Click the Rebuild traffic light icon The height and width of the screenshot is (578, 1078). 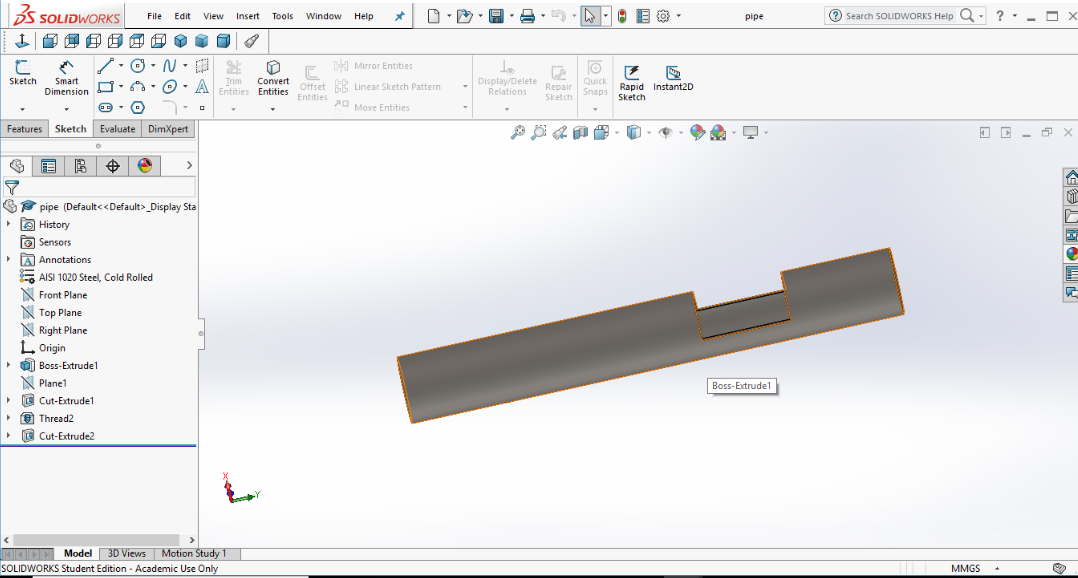(x=622, y=16)
